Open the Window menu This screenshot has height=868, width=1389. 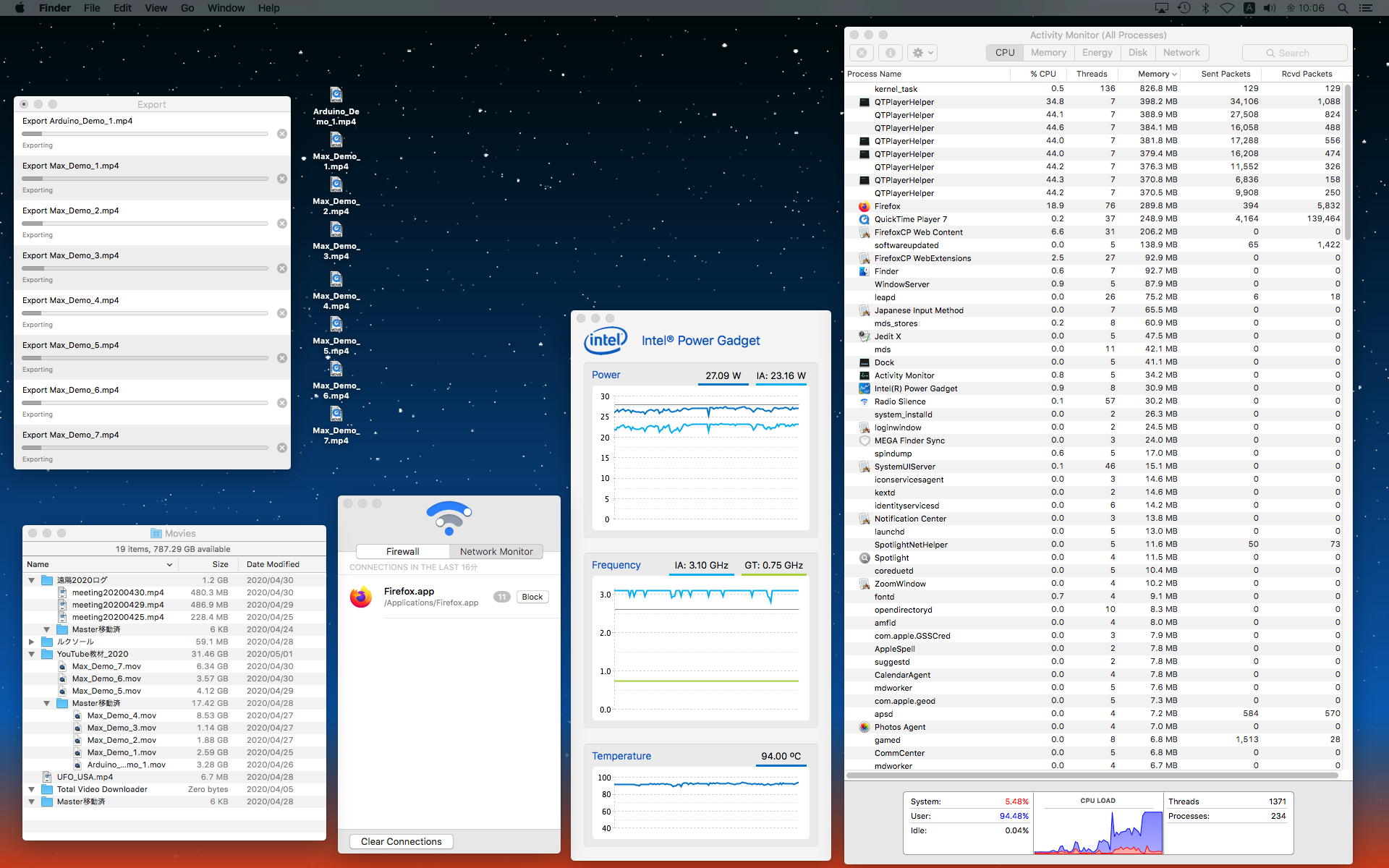226,8
